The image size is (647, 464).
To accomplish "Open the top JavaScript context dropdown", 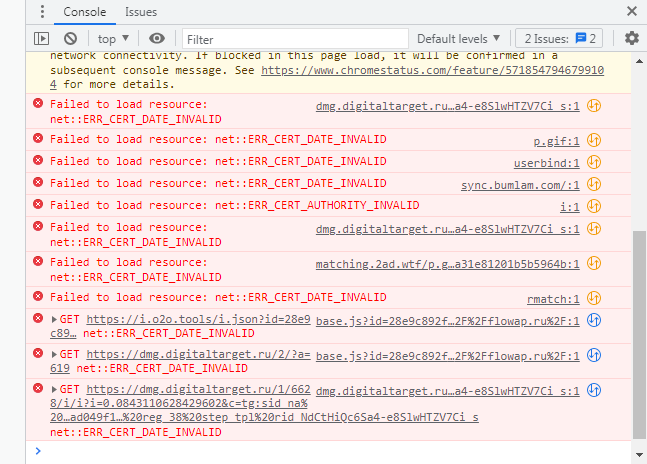I will coord(113,38).
